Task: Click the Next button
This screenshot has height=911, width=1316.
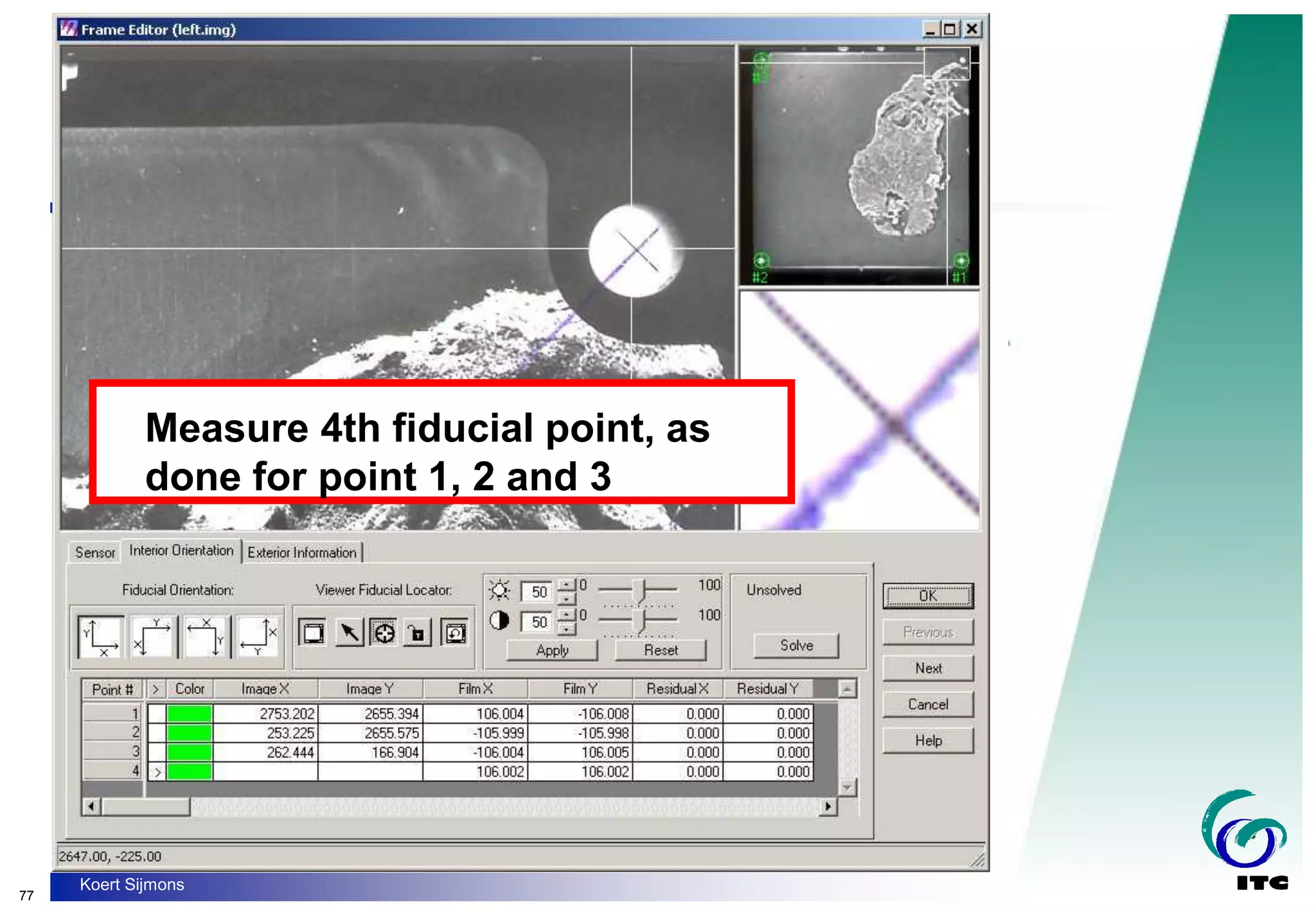Action: click(x=928, y=668)
